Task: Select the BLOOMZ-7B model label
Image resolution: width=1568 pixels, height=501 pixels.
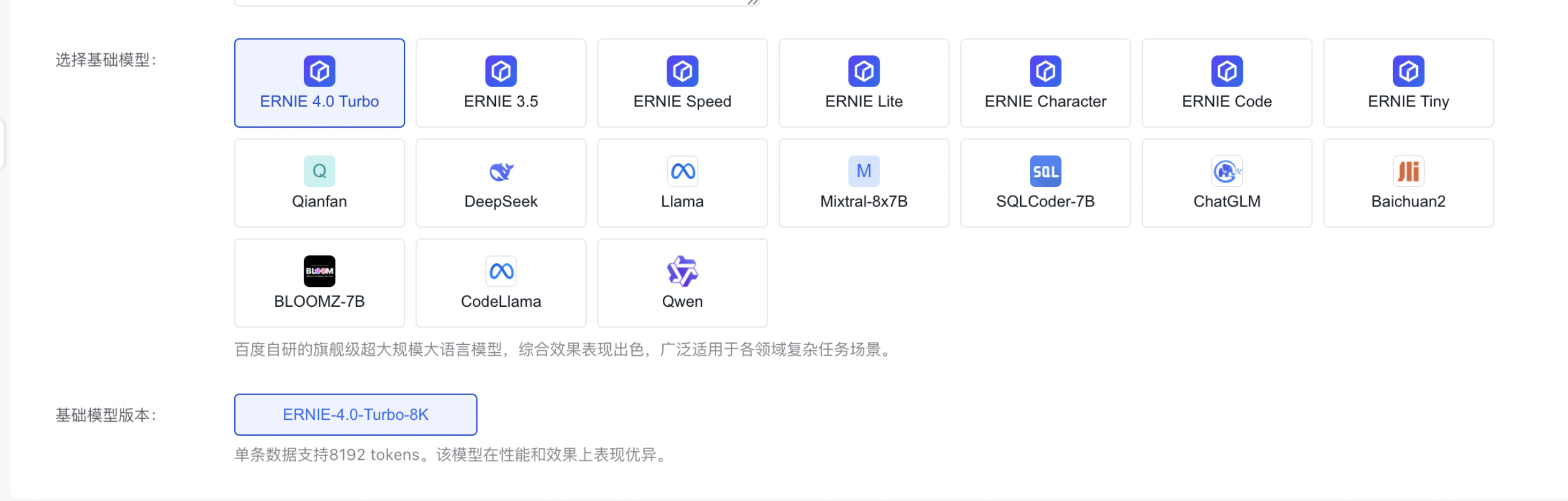Action: tap(320, 301)
